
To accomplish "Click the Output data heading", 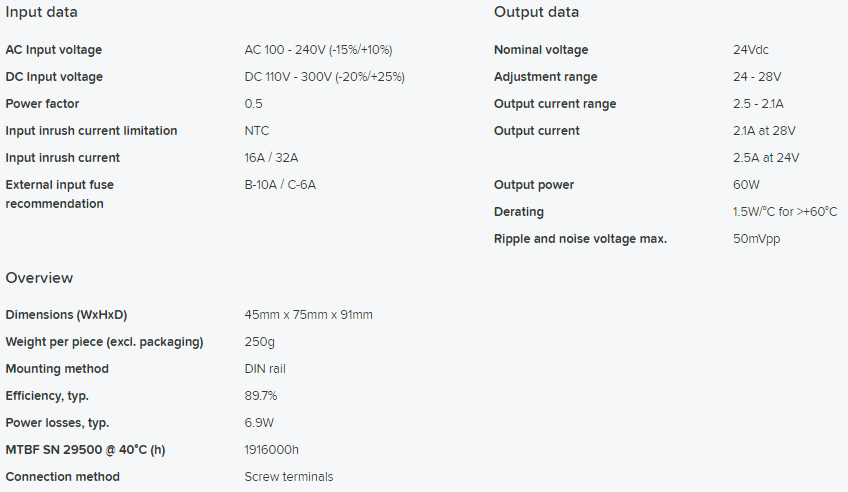I will click(x=536, y=12).
